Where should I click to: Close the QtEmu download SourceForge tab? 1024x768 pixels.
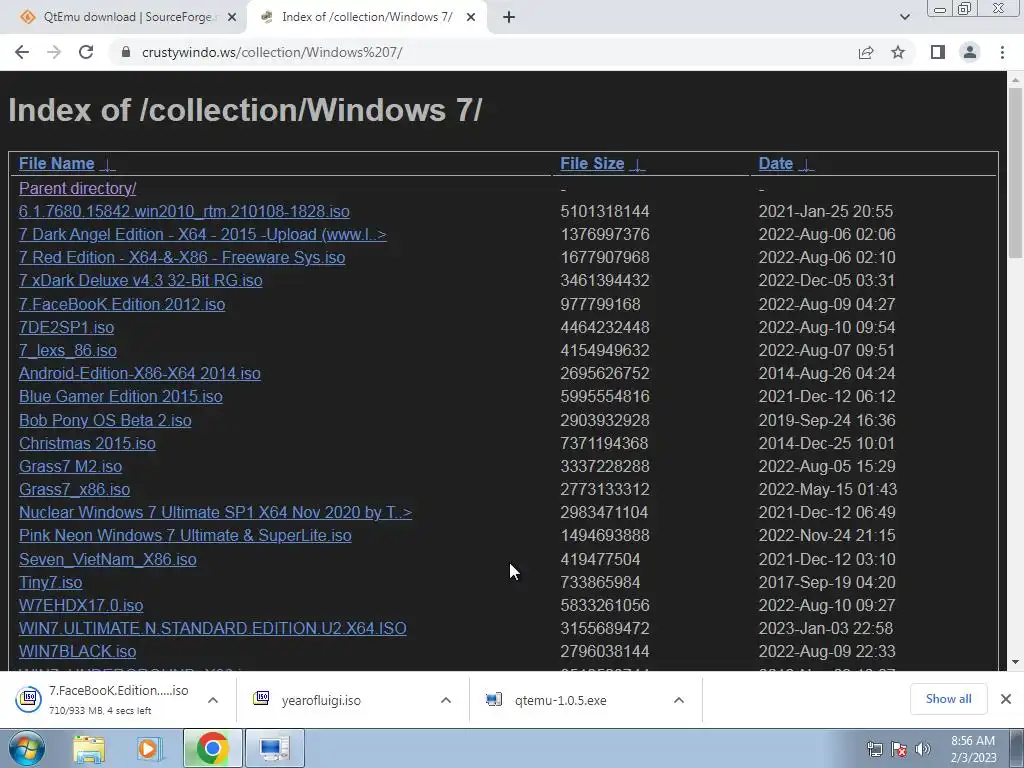point(231,18)
